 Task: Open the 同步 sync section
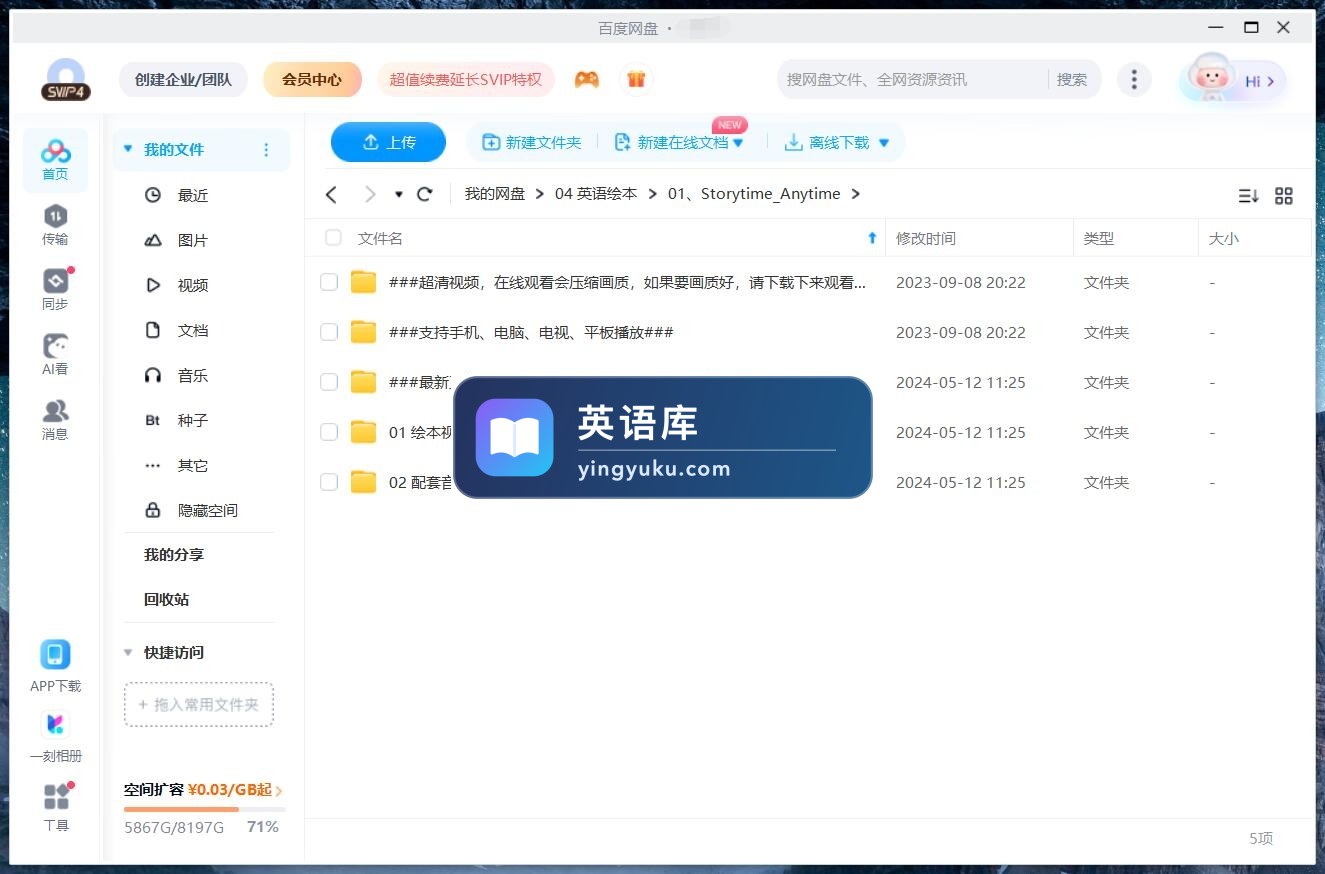[55, 290]
